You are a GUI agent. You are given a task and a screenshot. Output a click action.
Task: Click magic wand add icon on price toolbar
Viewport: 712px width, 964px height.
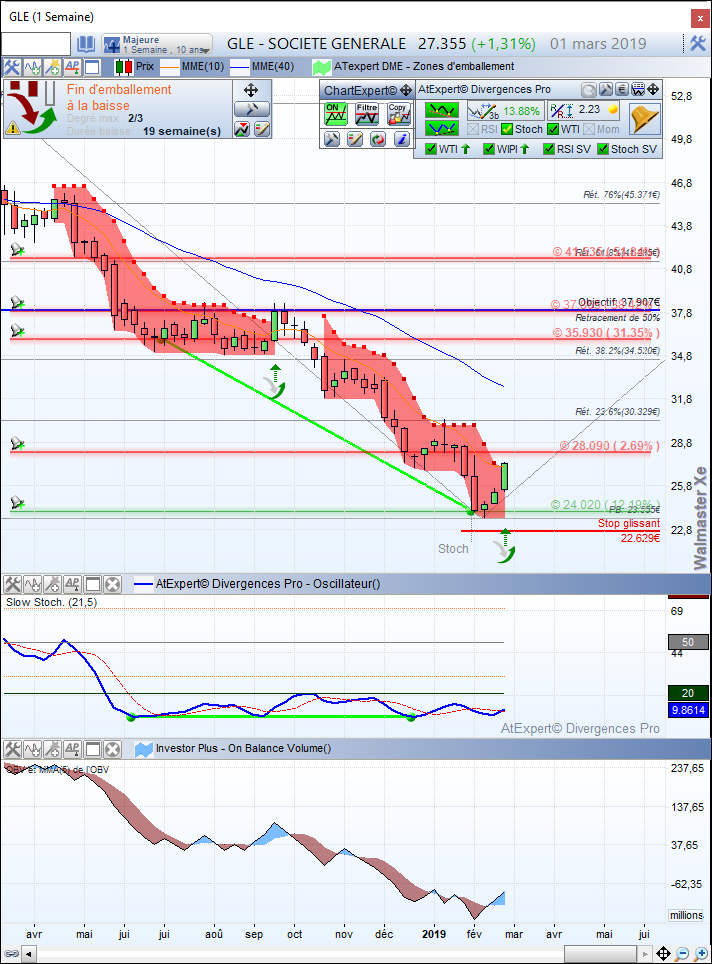click(x=52, y=67)
